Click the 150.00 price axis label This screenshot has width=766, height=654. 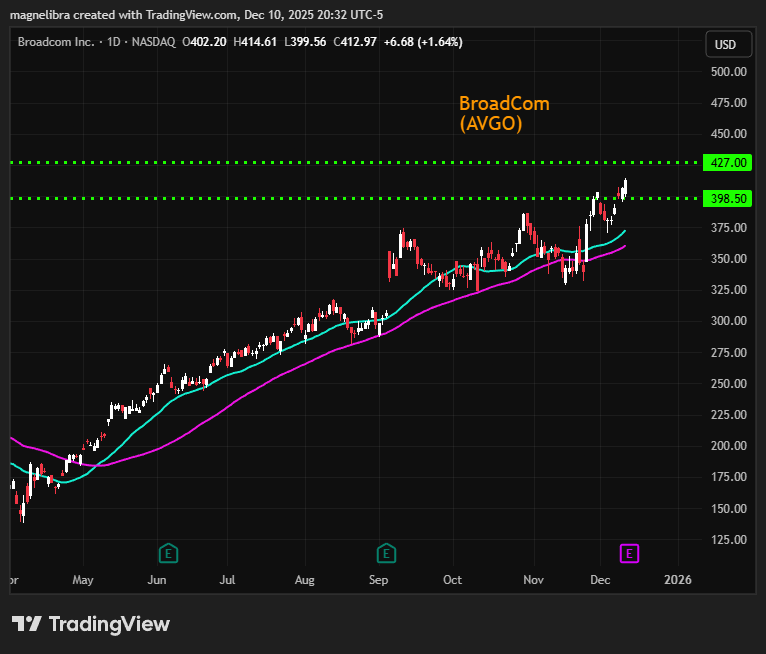(729, 508)
